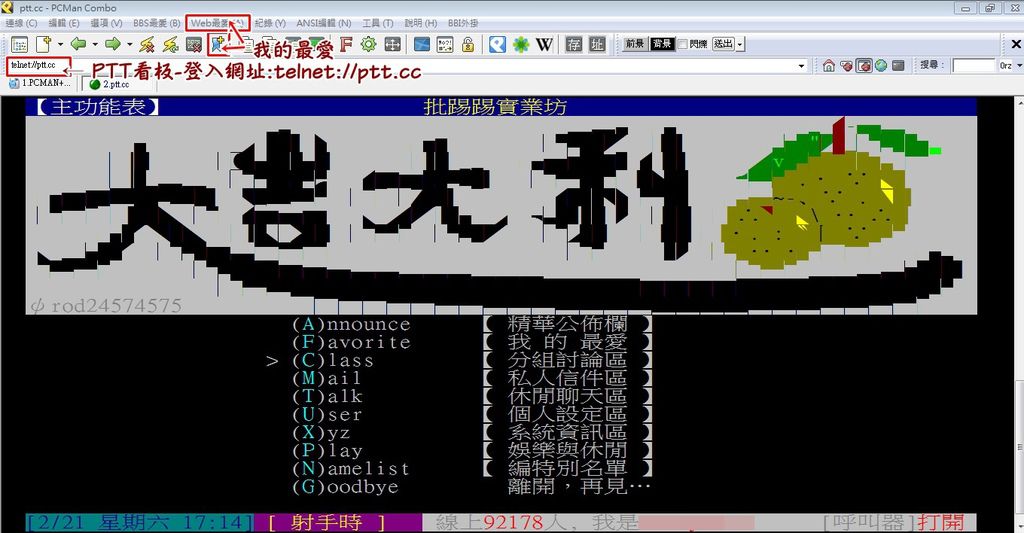Go forward with the green right arrow
1024x533 pixels.
[x=113, y=44]
